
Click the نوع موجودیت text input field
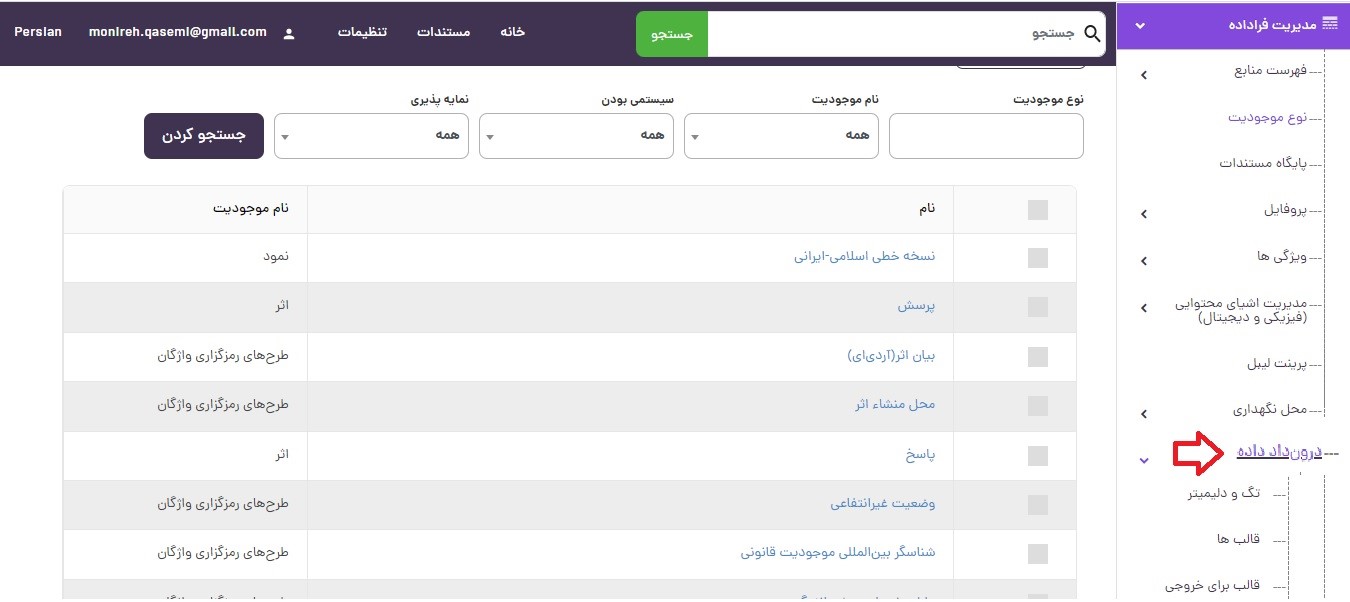(985, 136)
